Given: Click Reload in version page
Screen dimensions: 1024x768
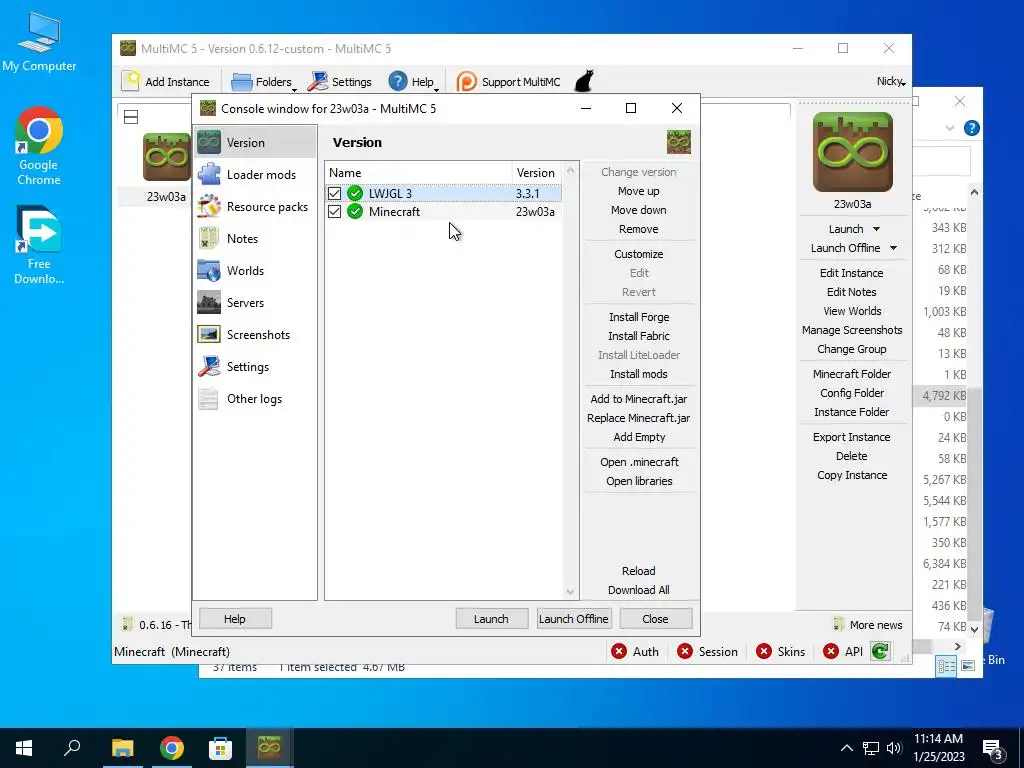Looking at the screenshot, I should pyautogui.click(x=639, y=571).
